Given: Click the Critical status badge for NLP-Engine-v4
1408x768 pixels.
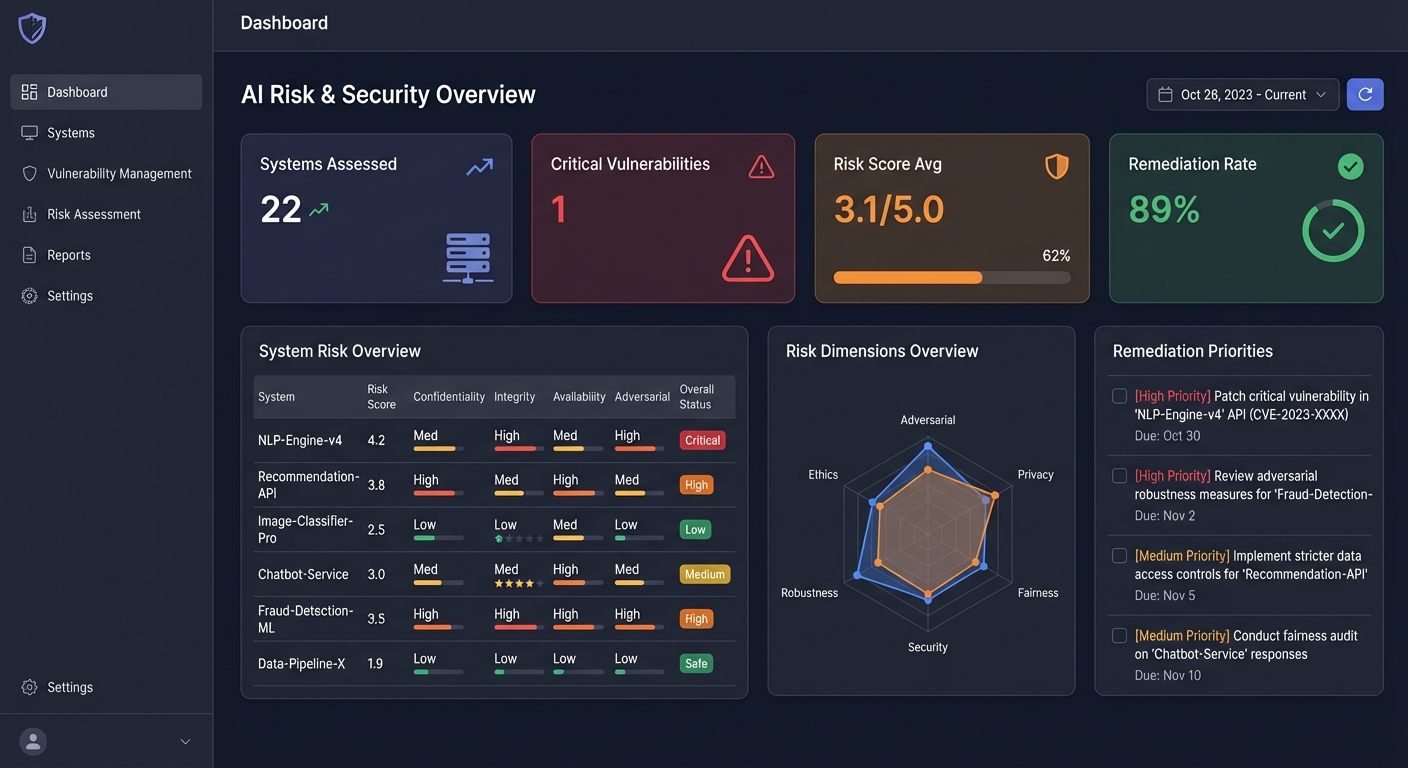Looking at the screenshot, I should point(702,440).
